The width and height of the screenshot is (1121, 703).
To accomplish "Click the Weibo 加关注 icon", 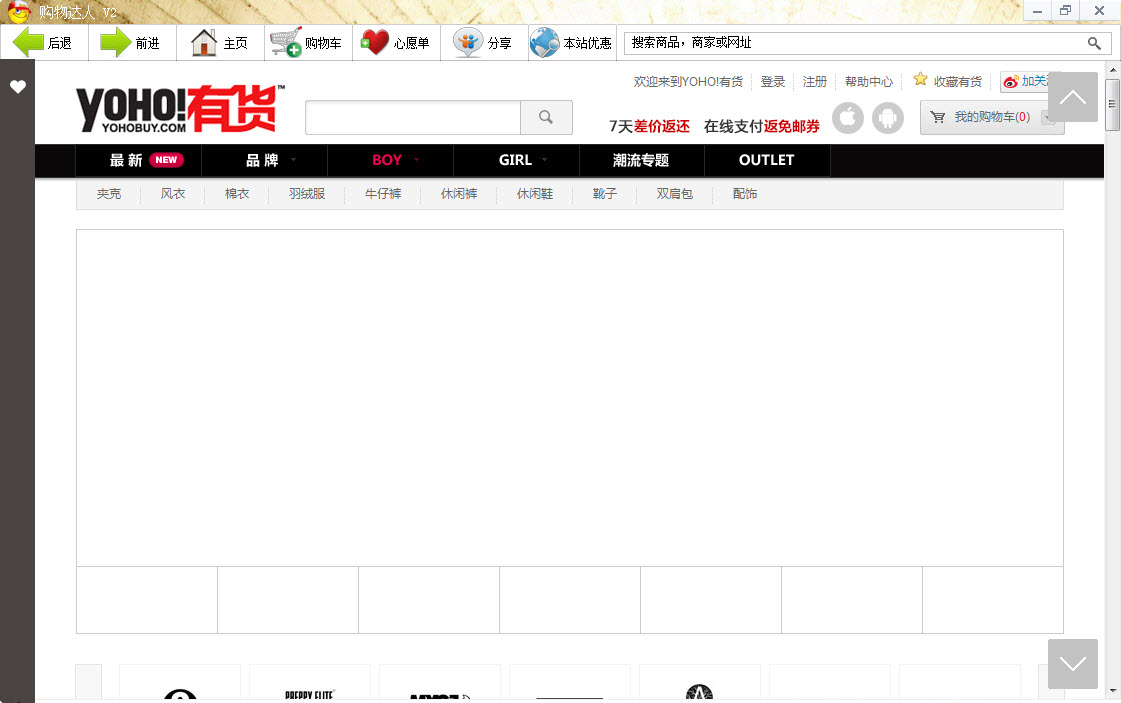I will point(1011,82).
